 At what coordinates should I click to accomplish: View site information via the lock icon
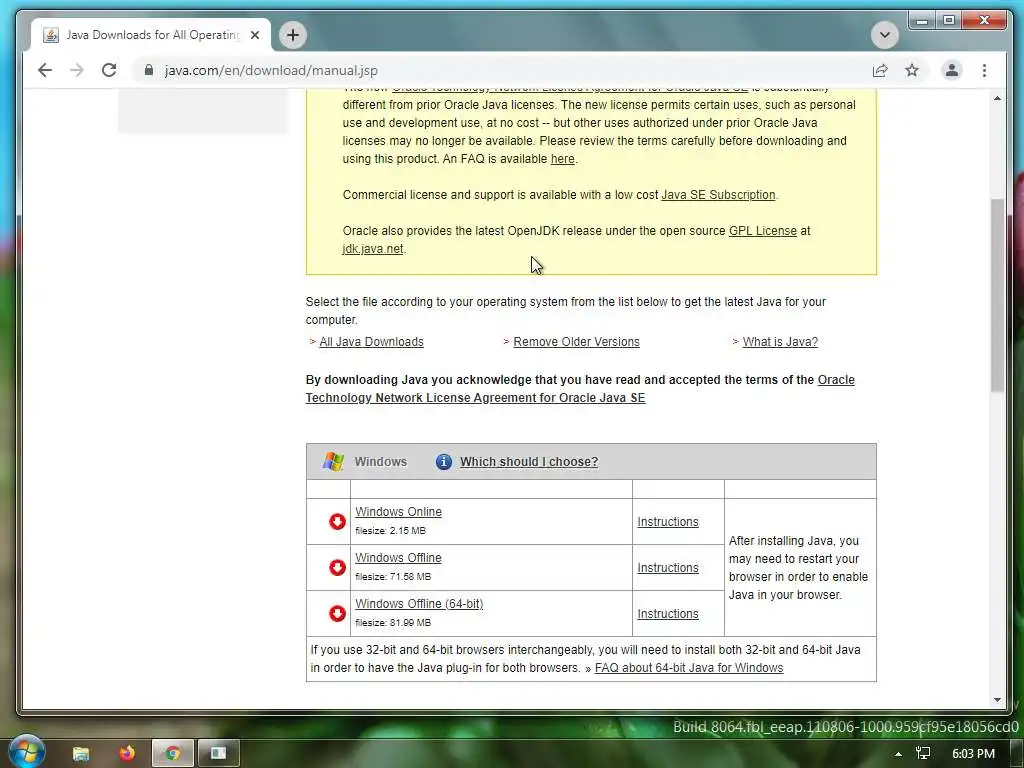tap(149, 70)
